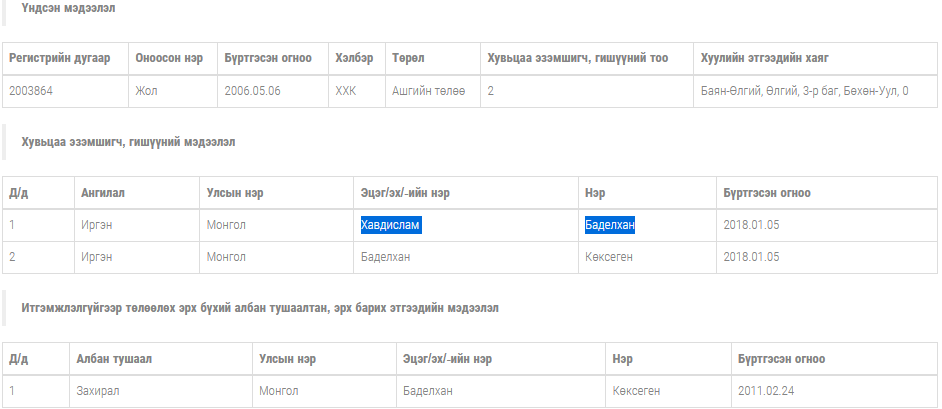Select the registration date 2006.05.06

coord(252,91)
